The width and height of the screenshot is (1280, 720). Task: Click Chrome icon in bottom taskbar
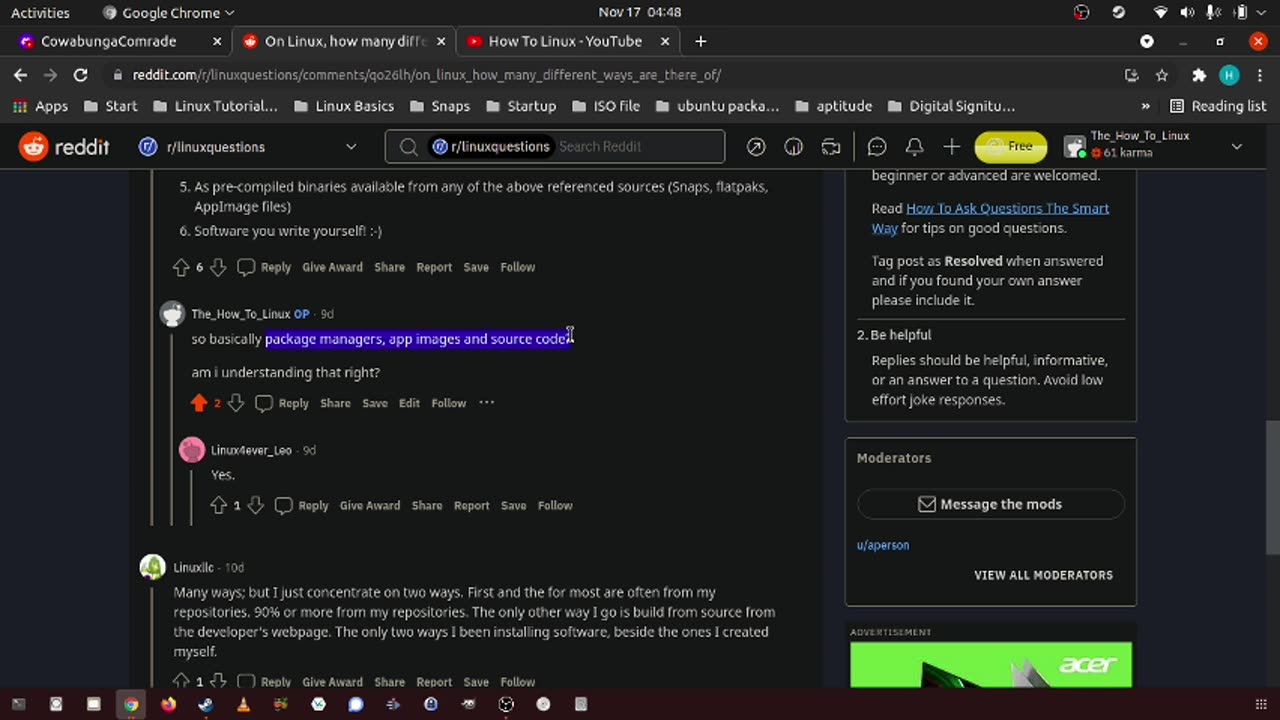coord(131,704)
